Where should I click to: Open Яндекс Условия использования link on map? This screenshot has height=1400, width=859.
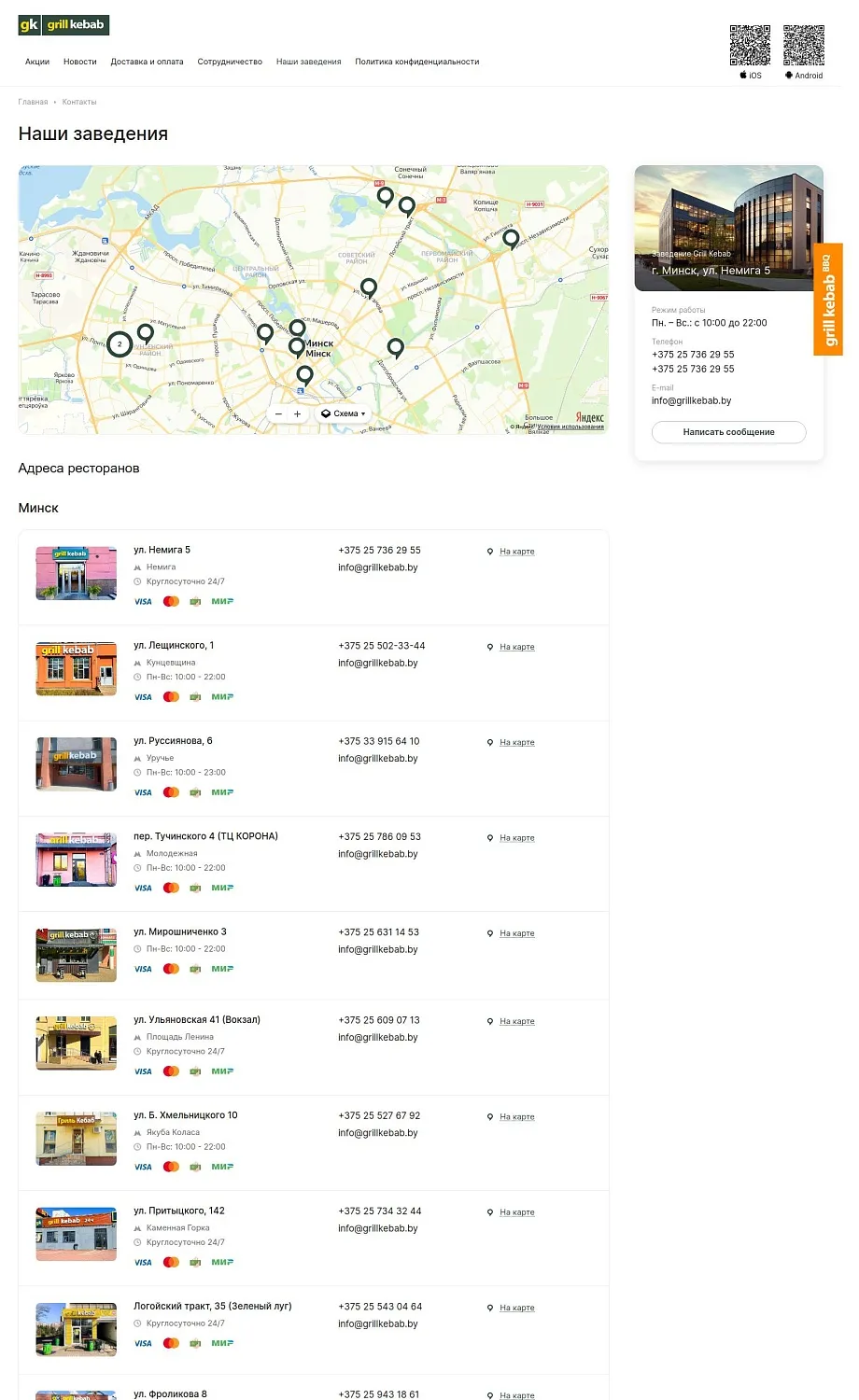tap(570, 427)
